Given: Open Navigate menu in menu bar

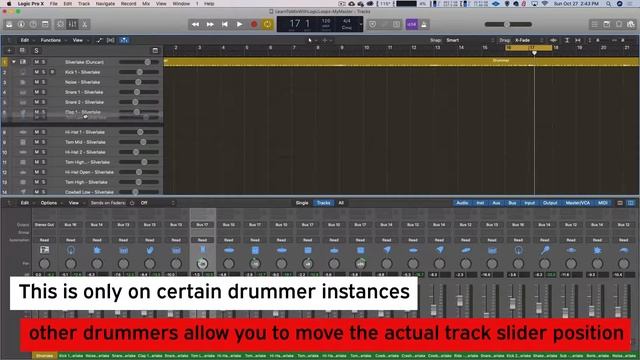Looking at the screenshot, I should coord(105,3).
